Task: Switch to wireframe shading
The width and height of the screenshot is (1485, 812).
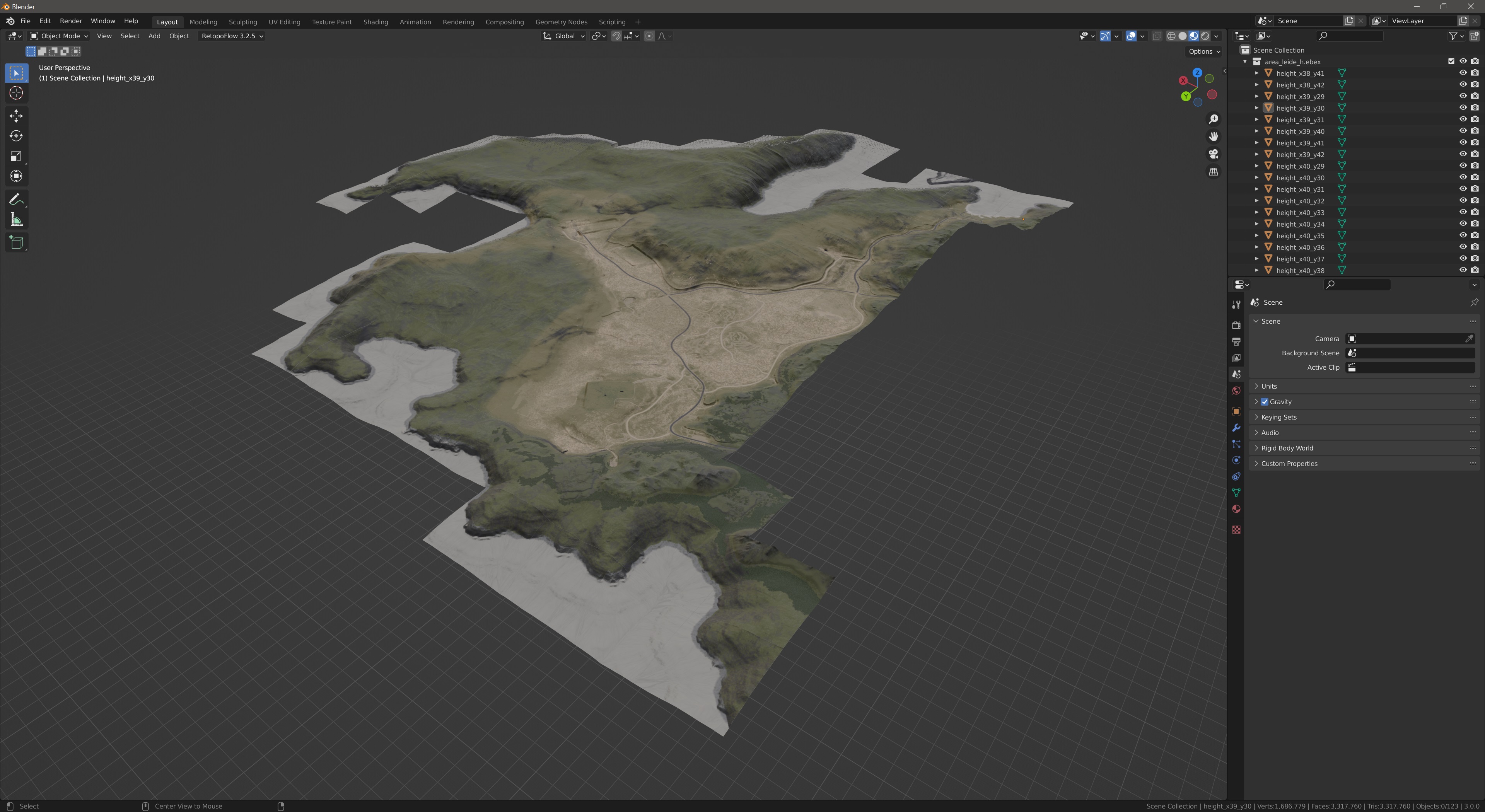Action: click(1171, 36)
